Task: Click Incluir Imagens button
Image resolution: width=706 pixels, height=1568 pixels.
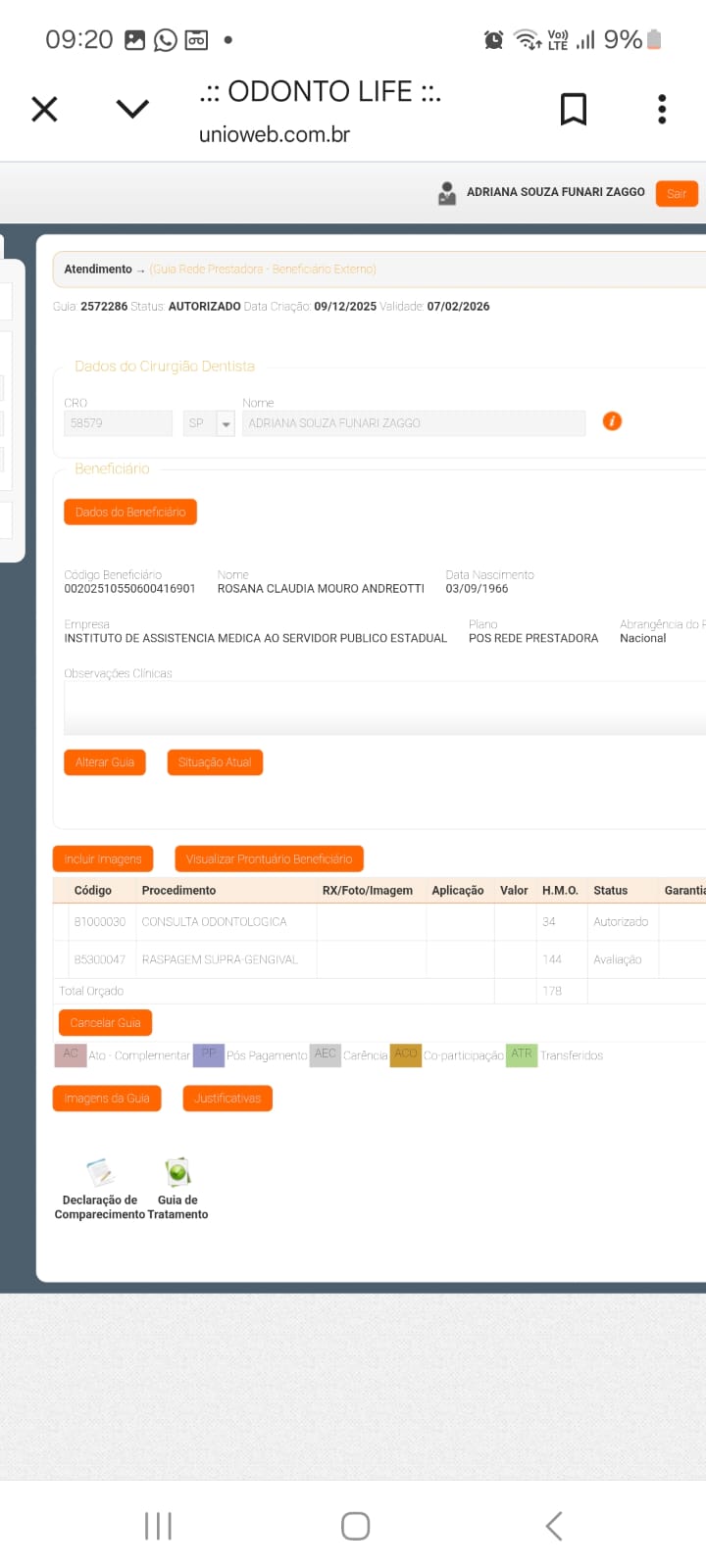Action: click(x=103, y=858)
